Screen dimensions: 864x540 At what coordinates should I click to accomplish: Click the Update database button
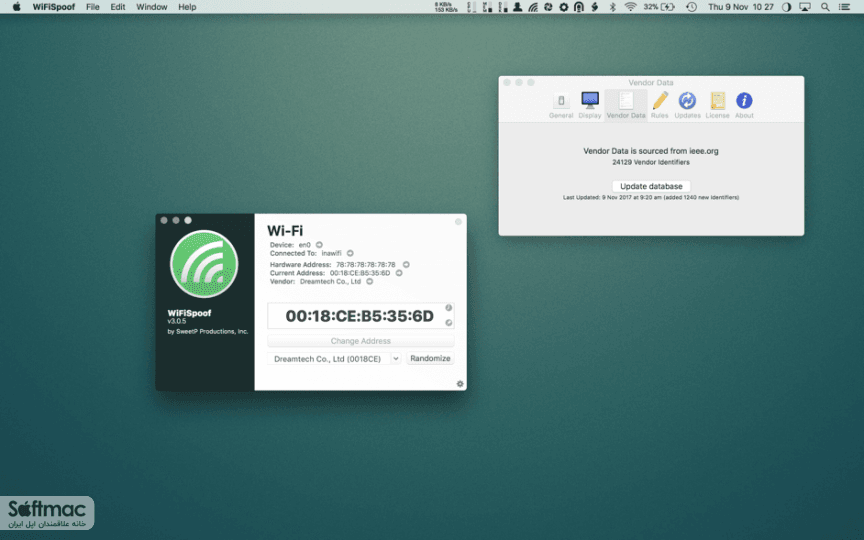651,186
